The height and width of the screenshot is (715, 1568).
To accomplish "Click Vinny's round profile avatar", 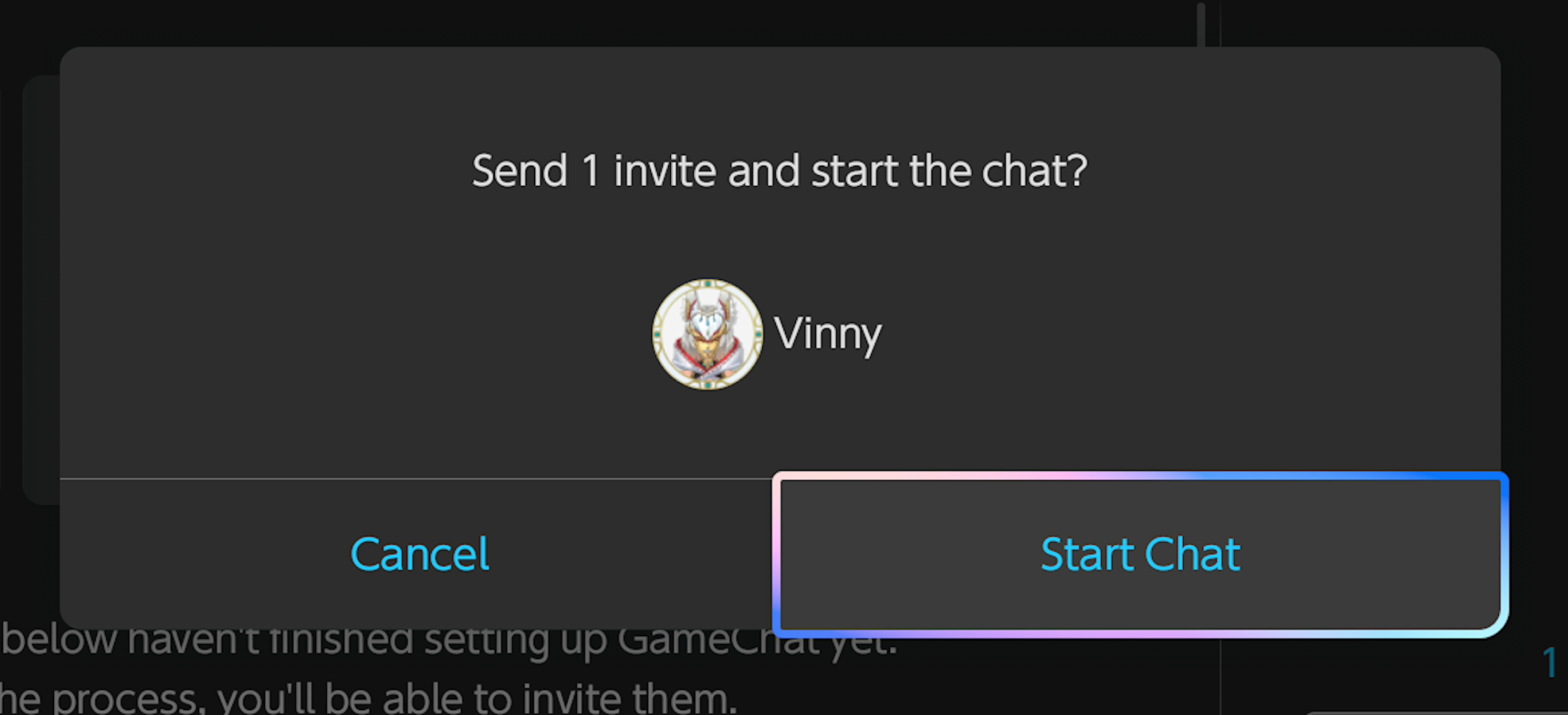I will click(708, 335).
